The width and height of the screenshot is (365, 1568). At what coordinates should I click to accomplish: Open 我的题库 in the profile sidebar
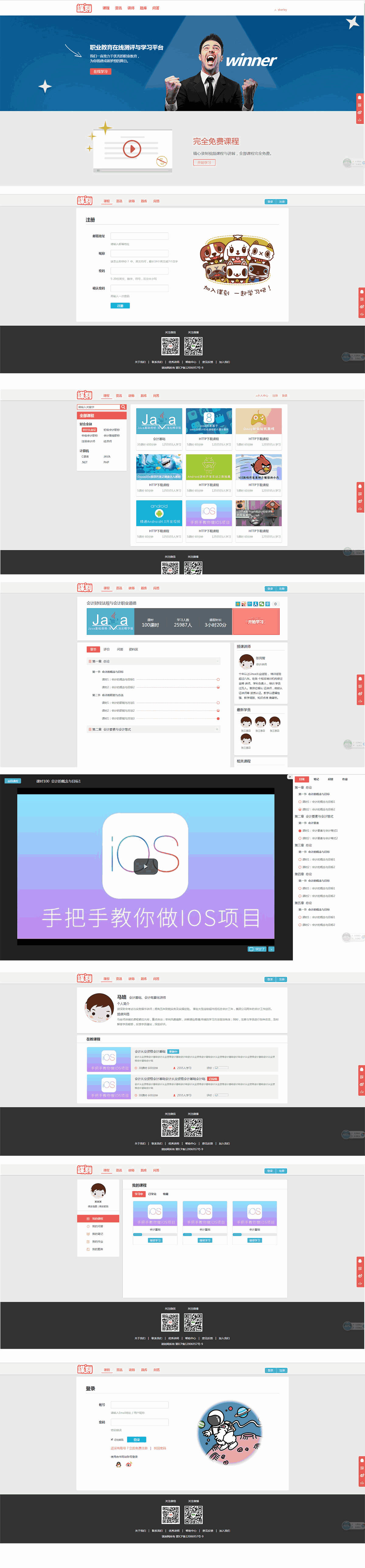tap(98, 1249)
